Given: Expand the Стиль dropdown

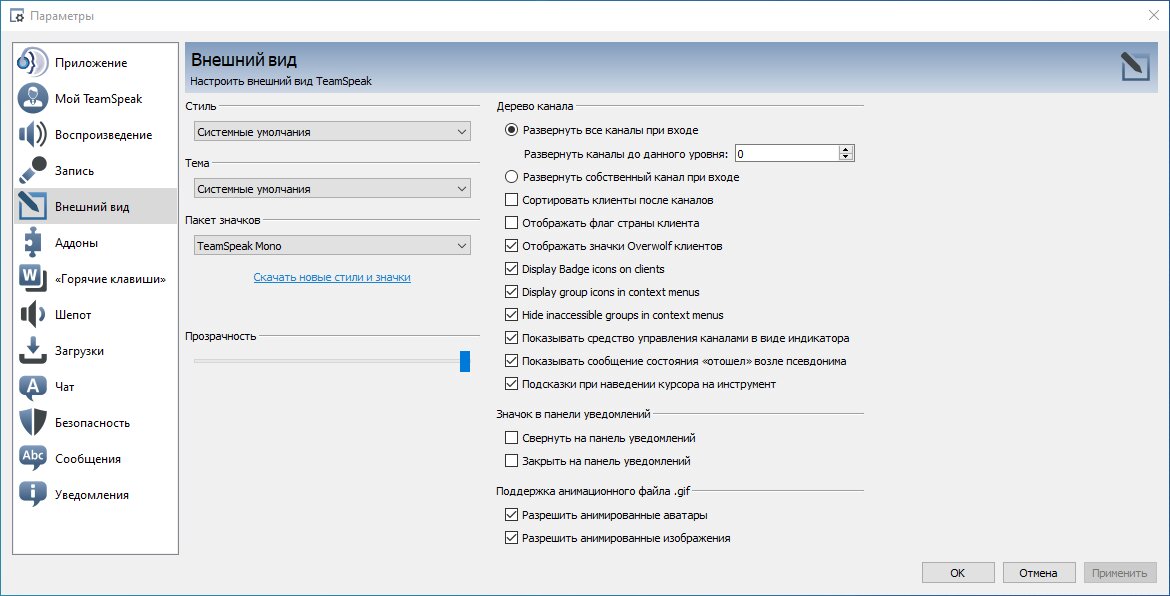Looking at the screenshot, I should coord(331,131).
